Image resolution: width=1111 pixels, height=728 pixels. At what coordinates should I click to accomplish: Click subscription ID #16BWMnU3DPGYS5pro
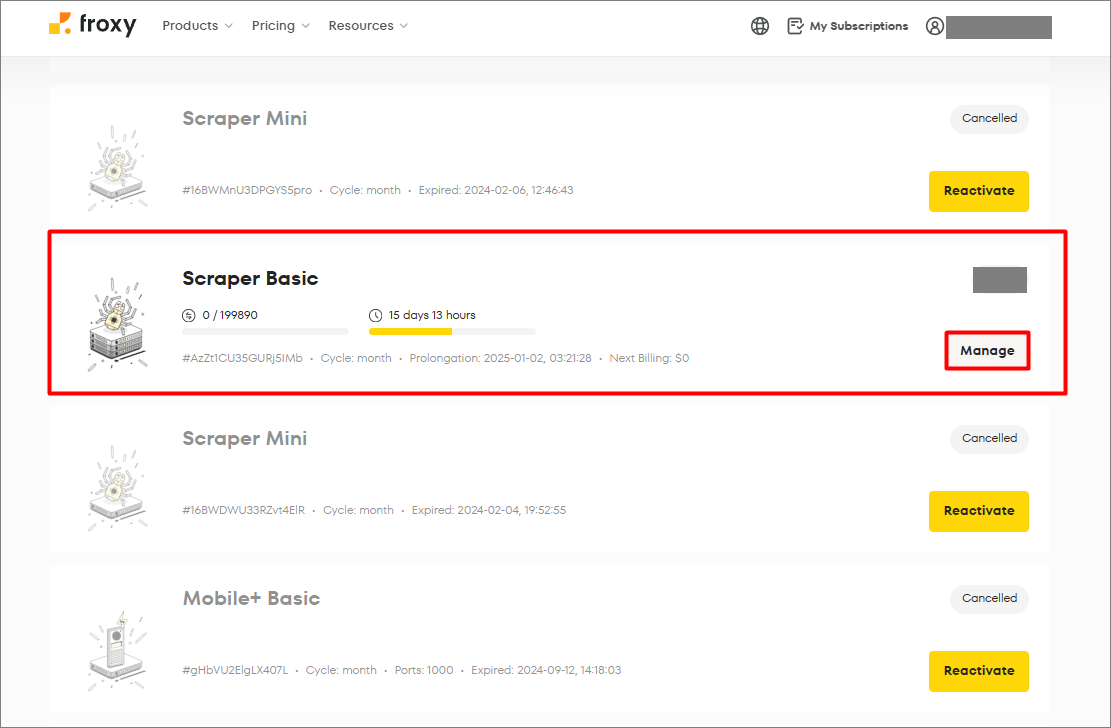point(247,190)
